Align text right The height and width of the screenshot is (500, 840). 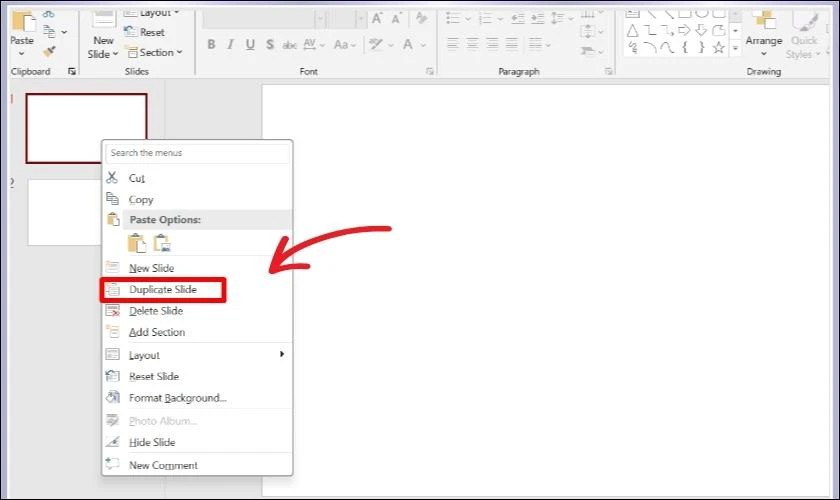click(x=492, y=44)
